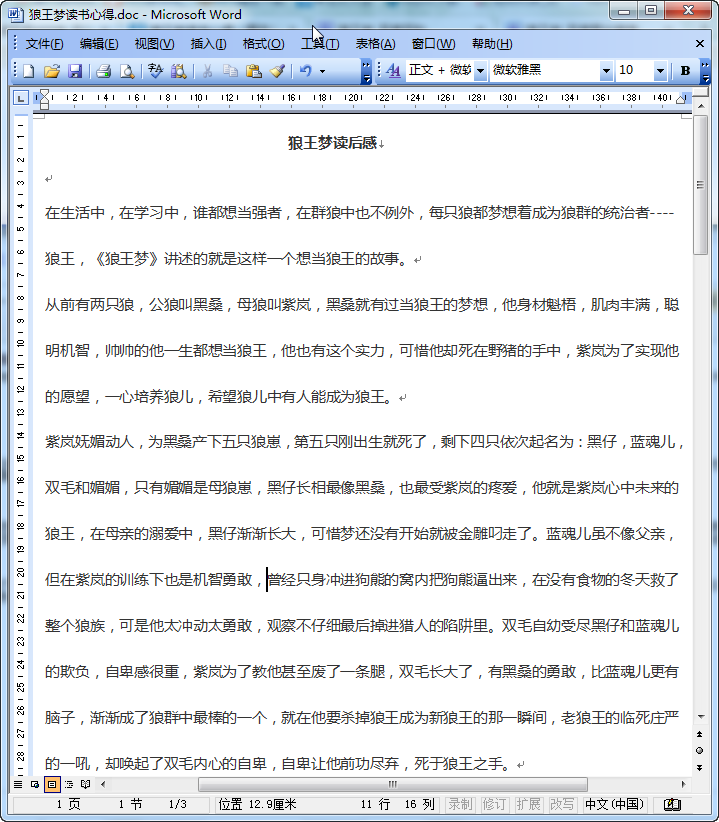
Task: Open the 格式(O) menu
Action: pyautogui.click(x=263, y=44)
